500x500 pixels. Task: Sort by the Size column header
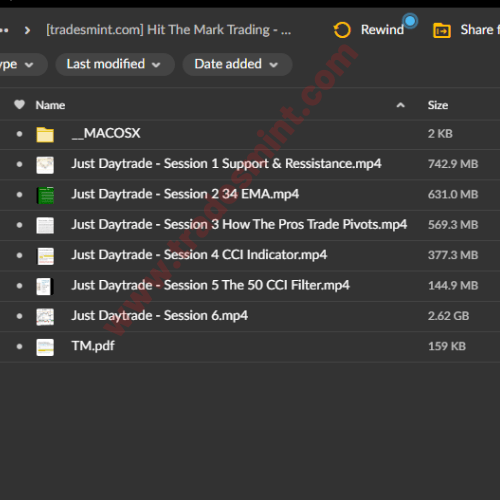coord(438,105)
